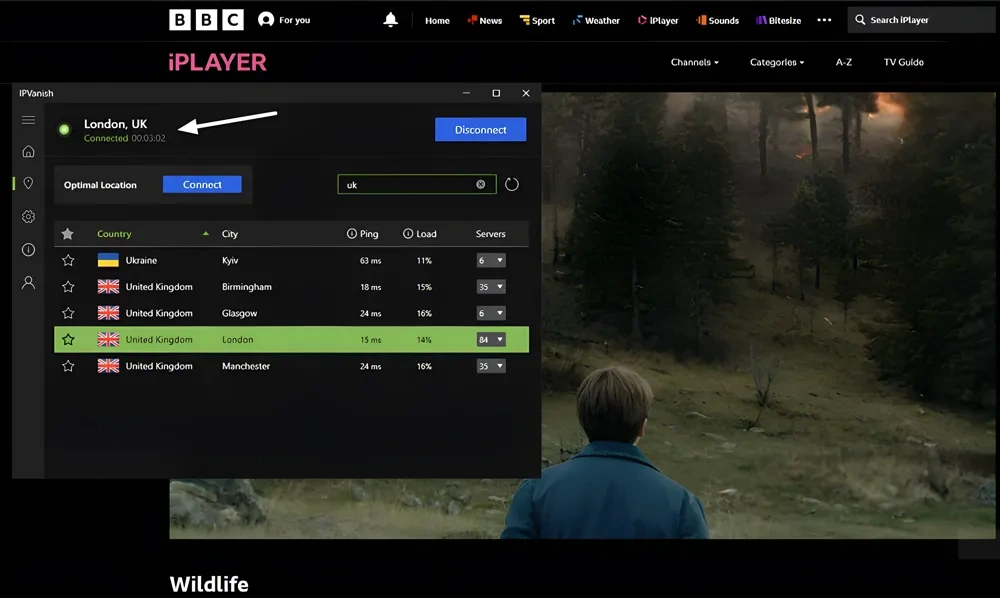
Task: Open iPlayer TV Guide
Action: [x=903, y=62]
